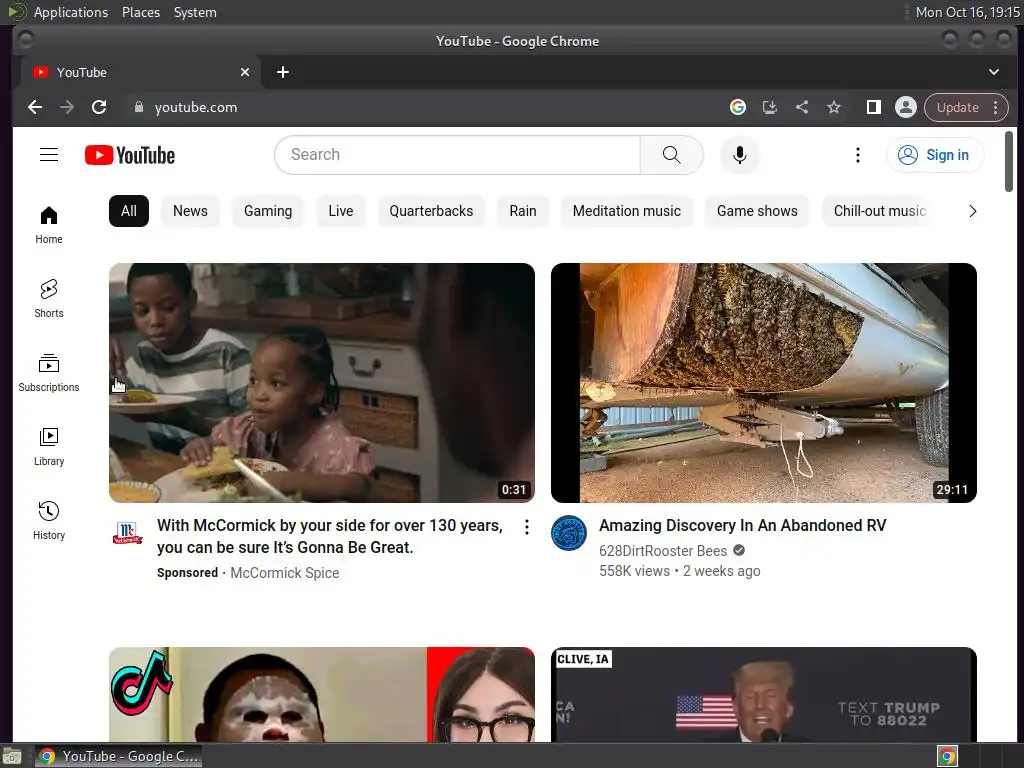The width and height of the screenshot is (1024, 768).
Task: Select the Gaming filter chip
Action: click(x=268, y=211)
